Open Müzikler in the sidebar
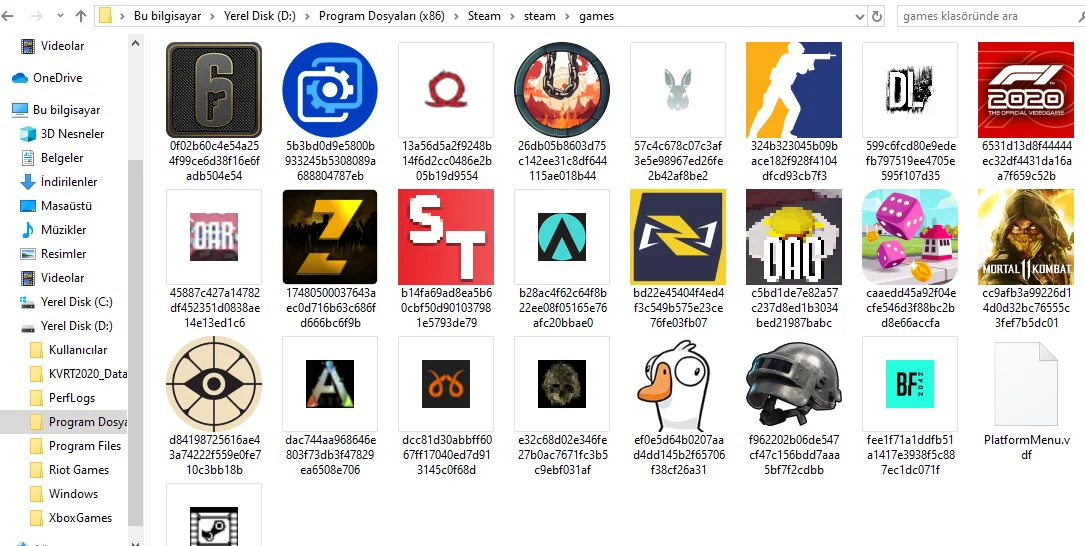Viewport: 1085px width, 546px height. pyautogui.click(x=63, y=230)
